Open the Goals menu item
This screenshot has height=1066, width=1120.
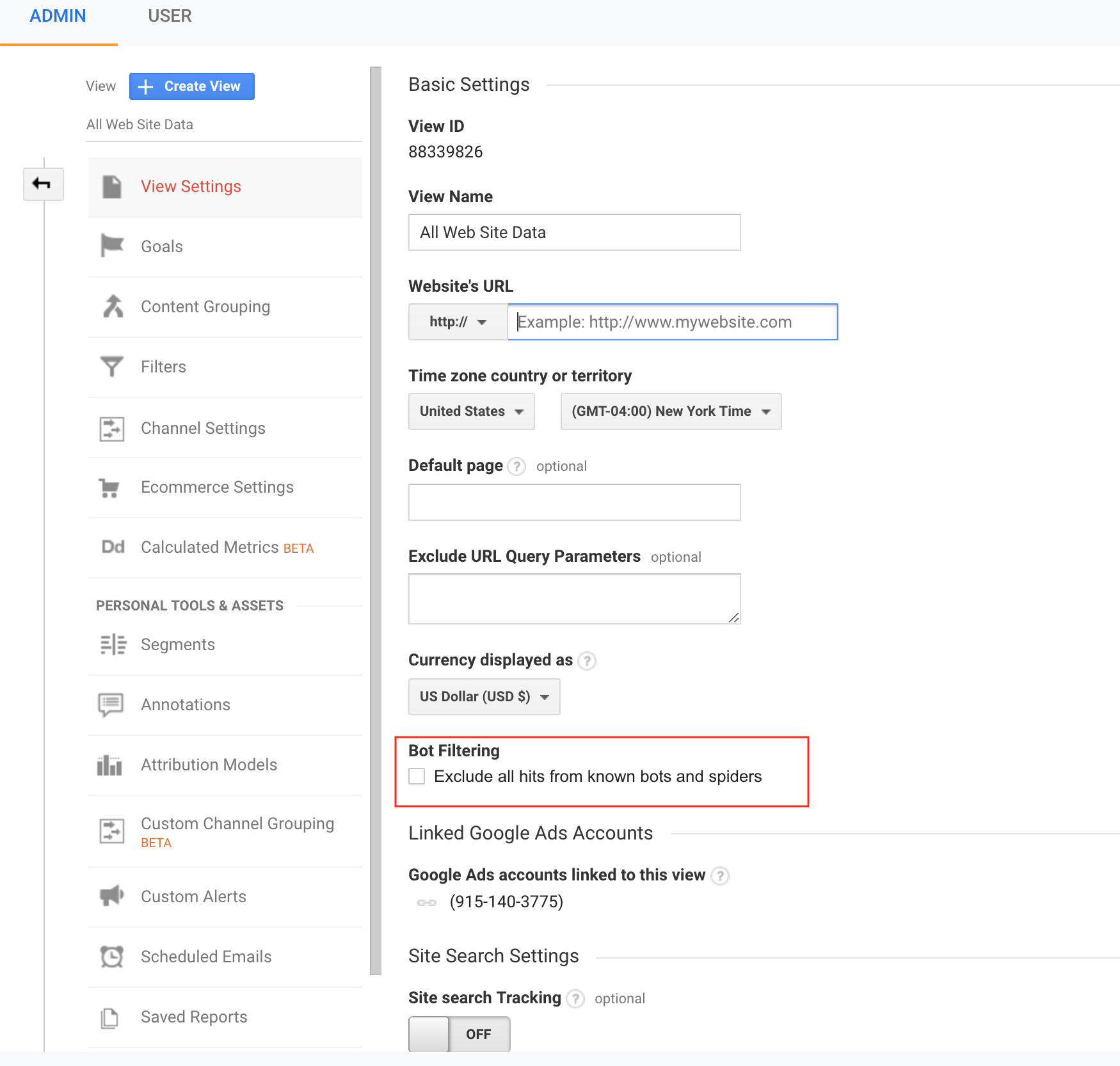coord(225,246)
